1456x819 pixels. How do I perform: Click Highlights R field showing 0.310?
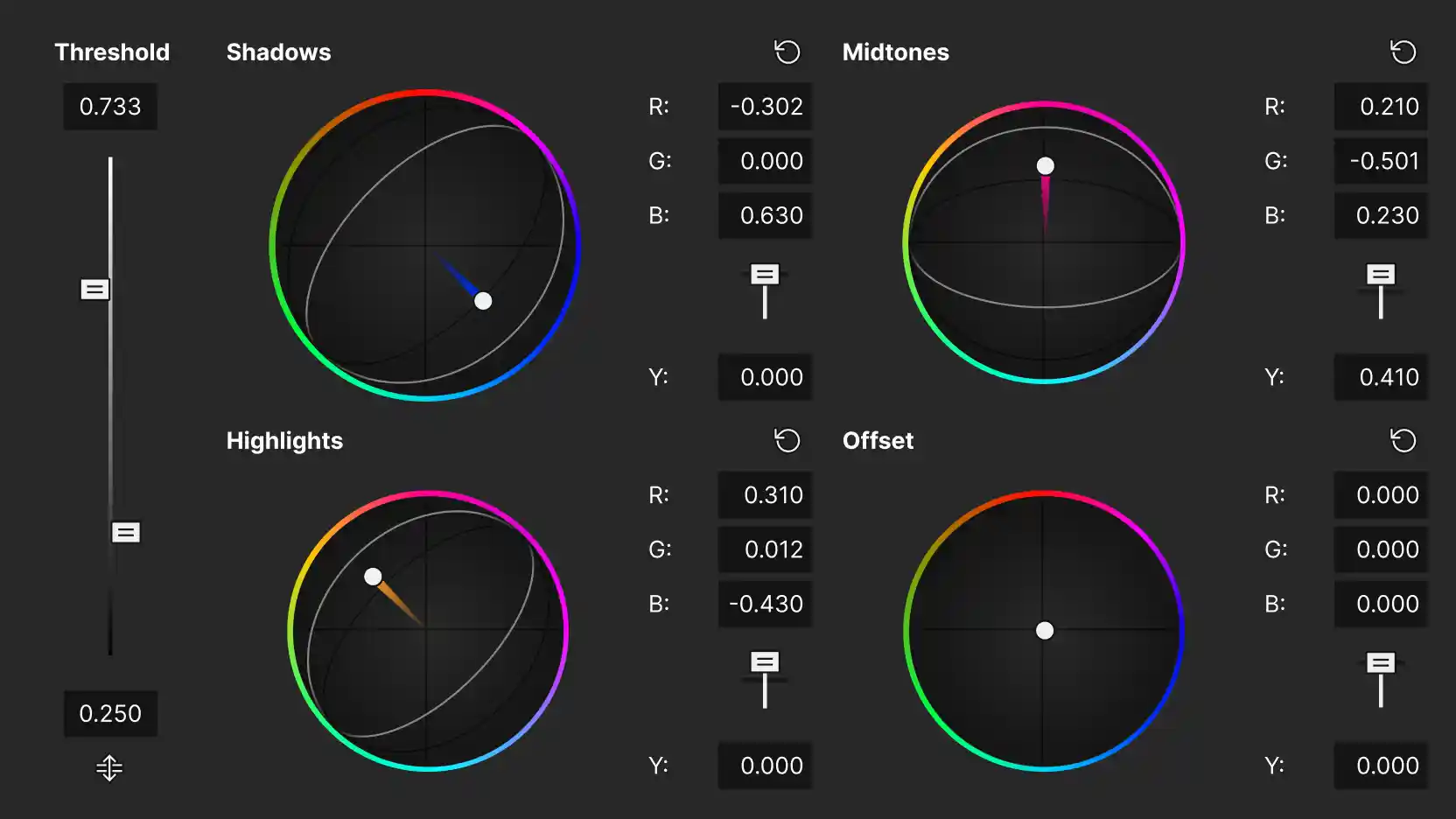click(x=765, y=495)
